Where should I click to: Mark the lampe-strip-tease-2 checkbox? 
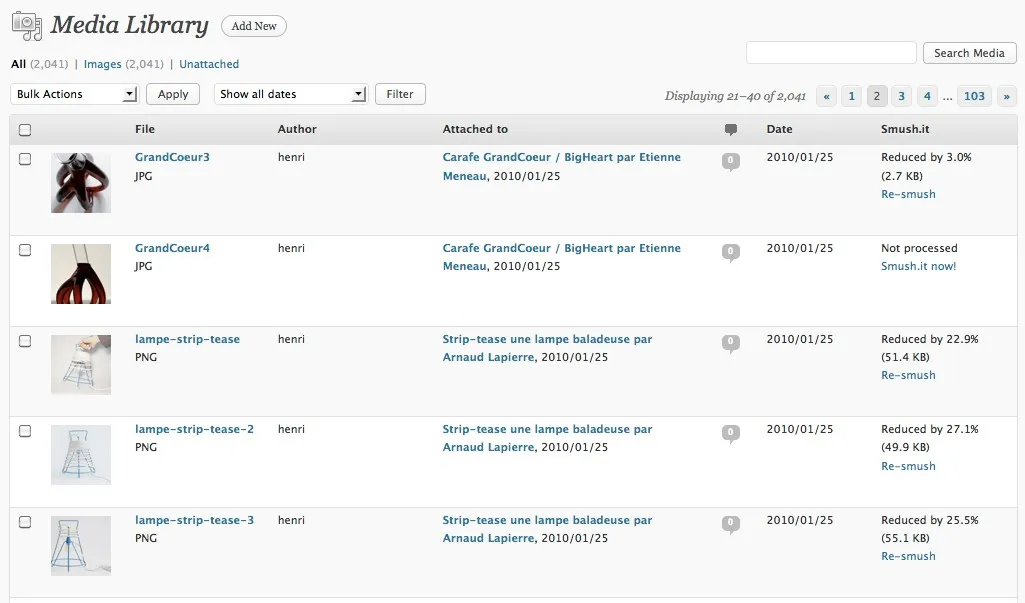click(x=25, y=431)
